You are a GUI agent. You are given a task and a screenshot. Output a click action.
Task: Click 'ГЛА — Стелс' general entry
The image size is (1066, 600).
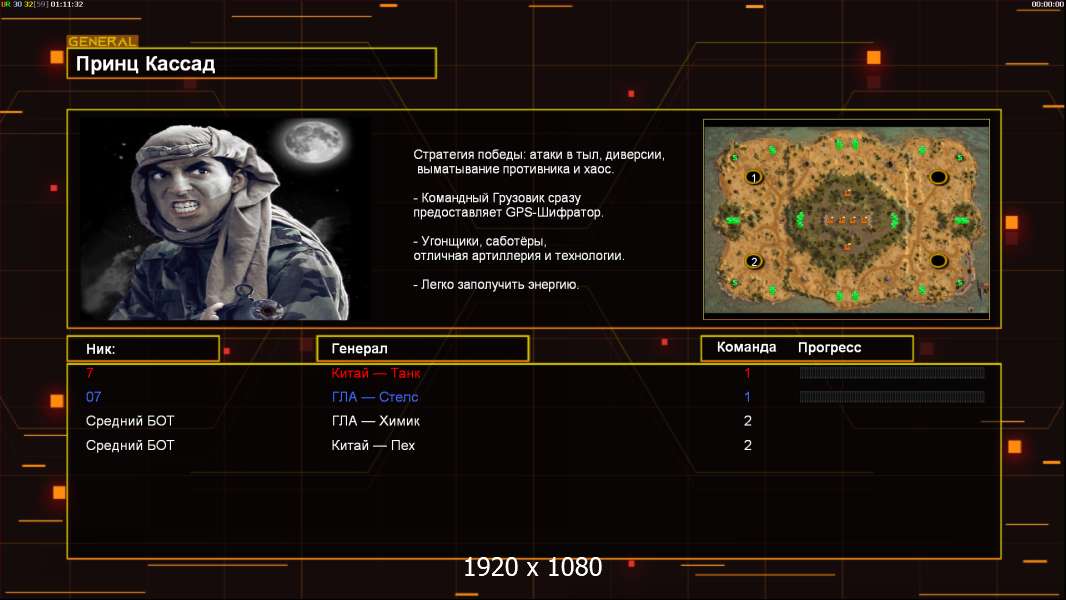tap(375, 397)
